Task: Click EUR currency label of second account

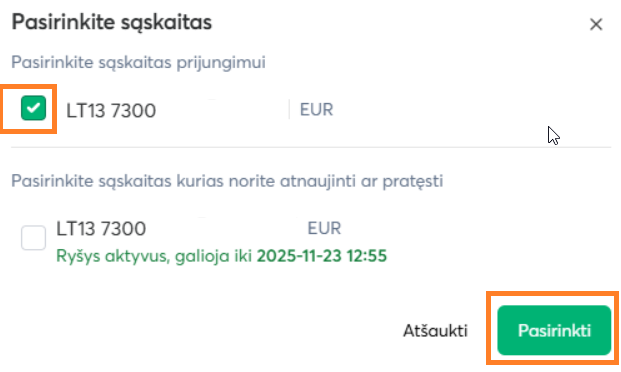Action: tap(324, 228)
